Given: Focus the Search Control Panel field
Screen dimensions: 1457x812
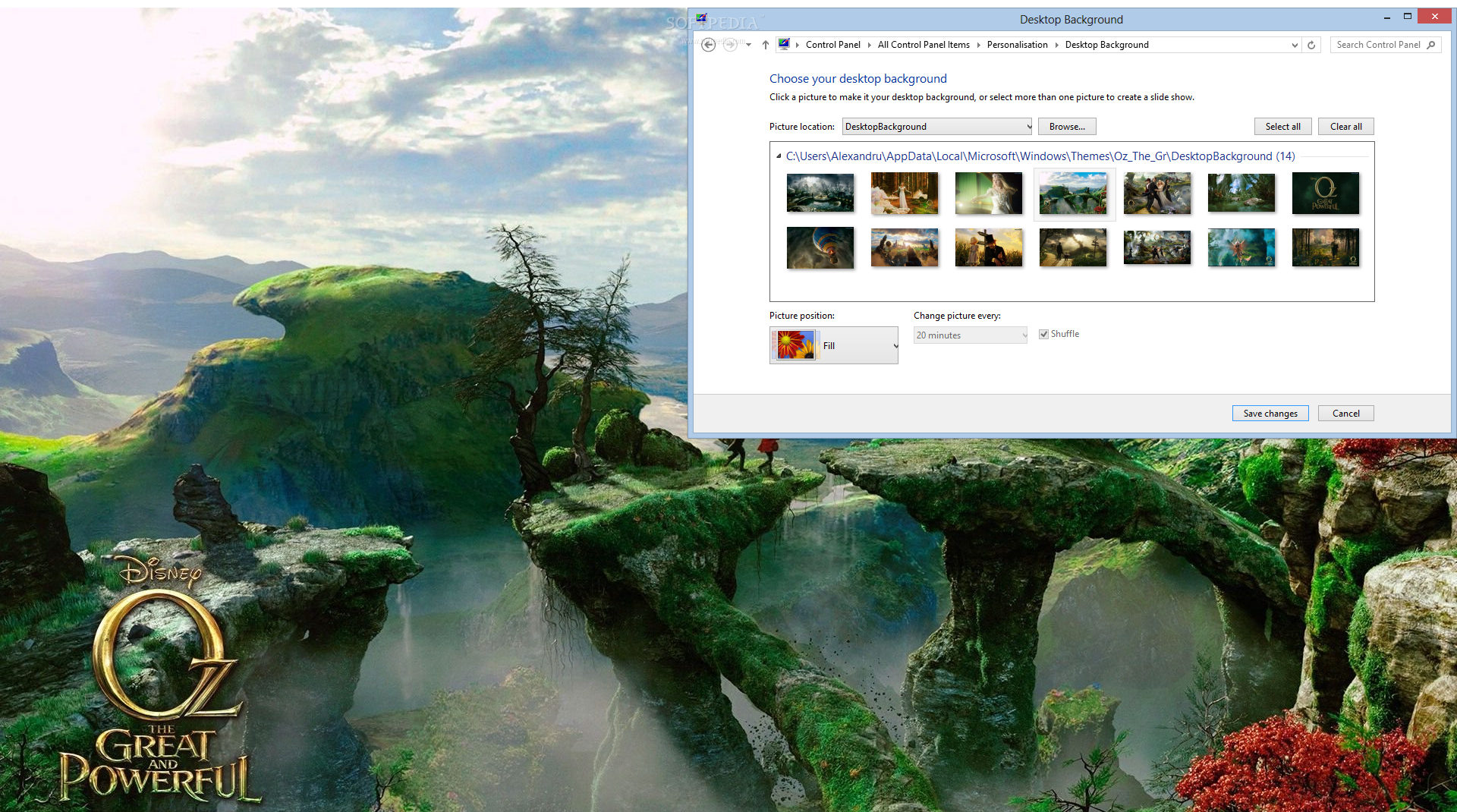Looking at the screenshot, I should coord(1385,45).
